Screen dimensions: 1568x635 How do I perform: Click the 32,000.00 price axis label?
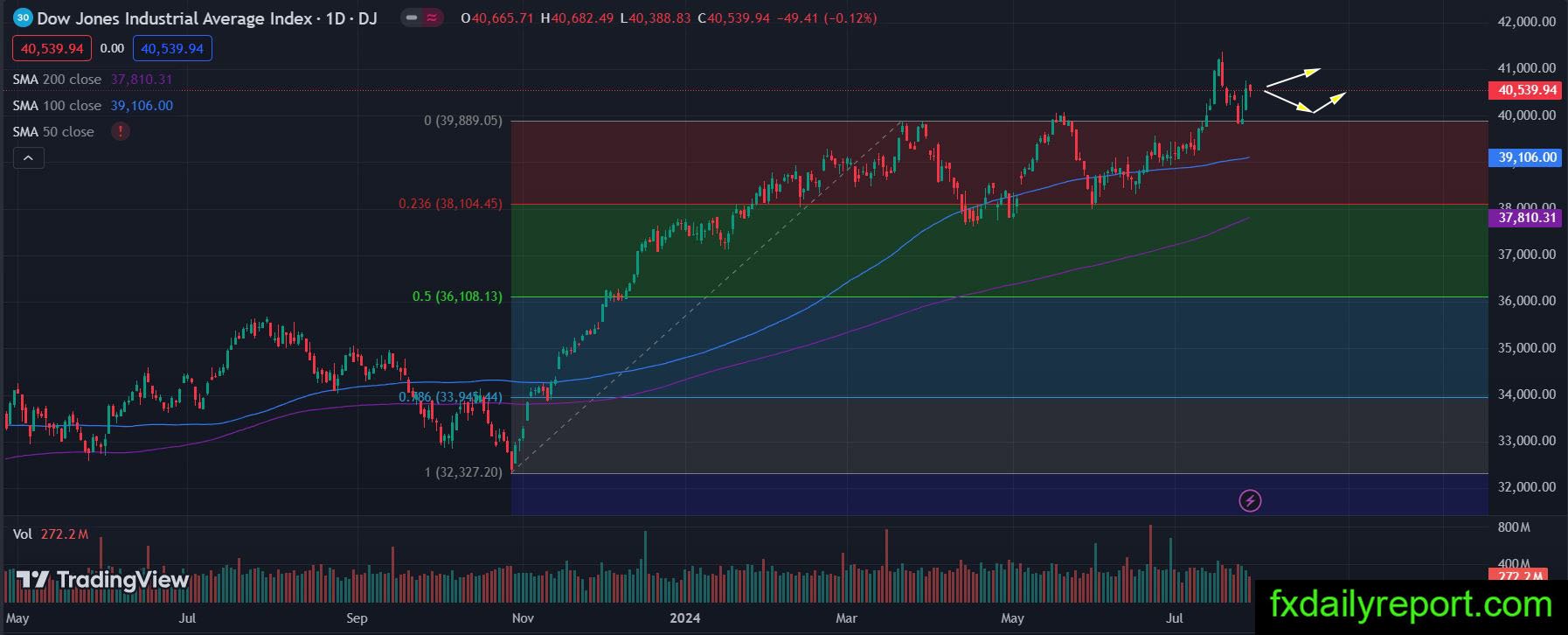click(x=1527, y=486)
